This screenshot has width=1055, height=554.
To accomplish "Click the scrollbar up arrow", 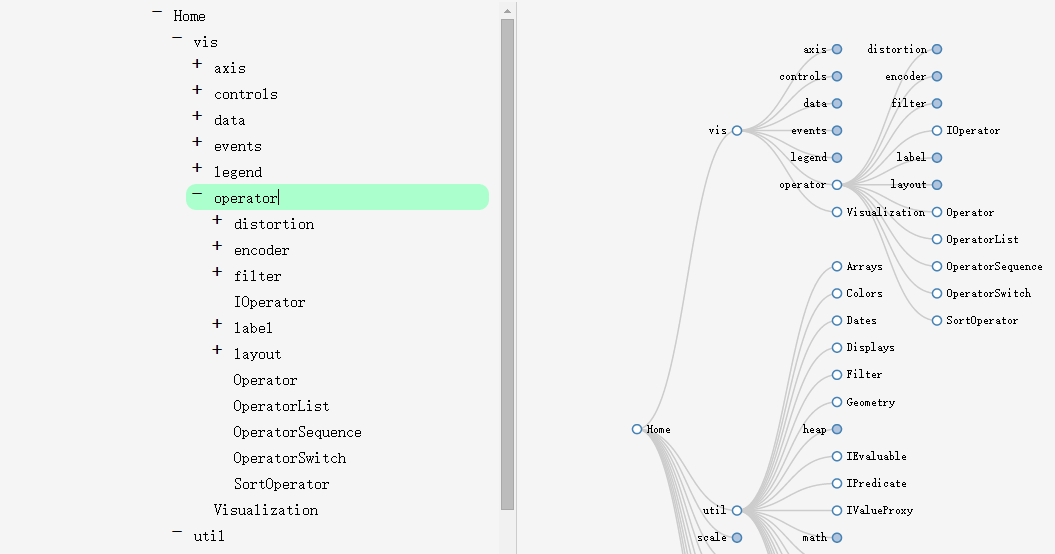I will 507,11.
